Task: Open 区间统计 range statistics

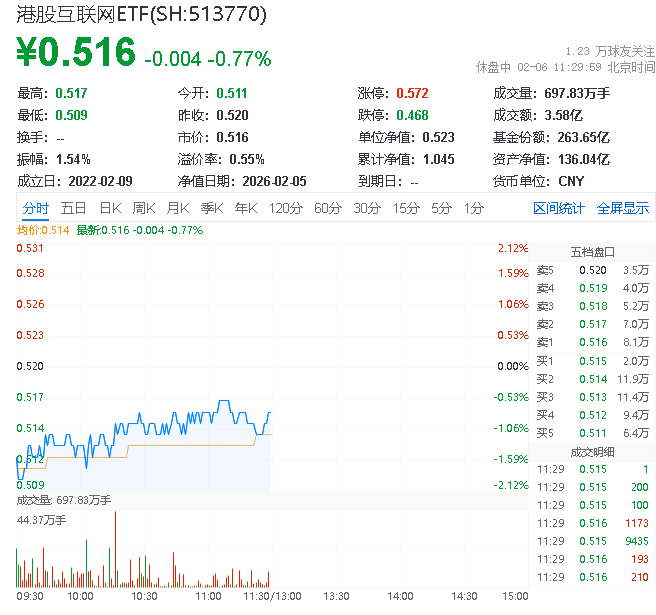Action: pyautogui.click(x=558, y=208)
